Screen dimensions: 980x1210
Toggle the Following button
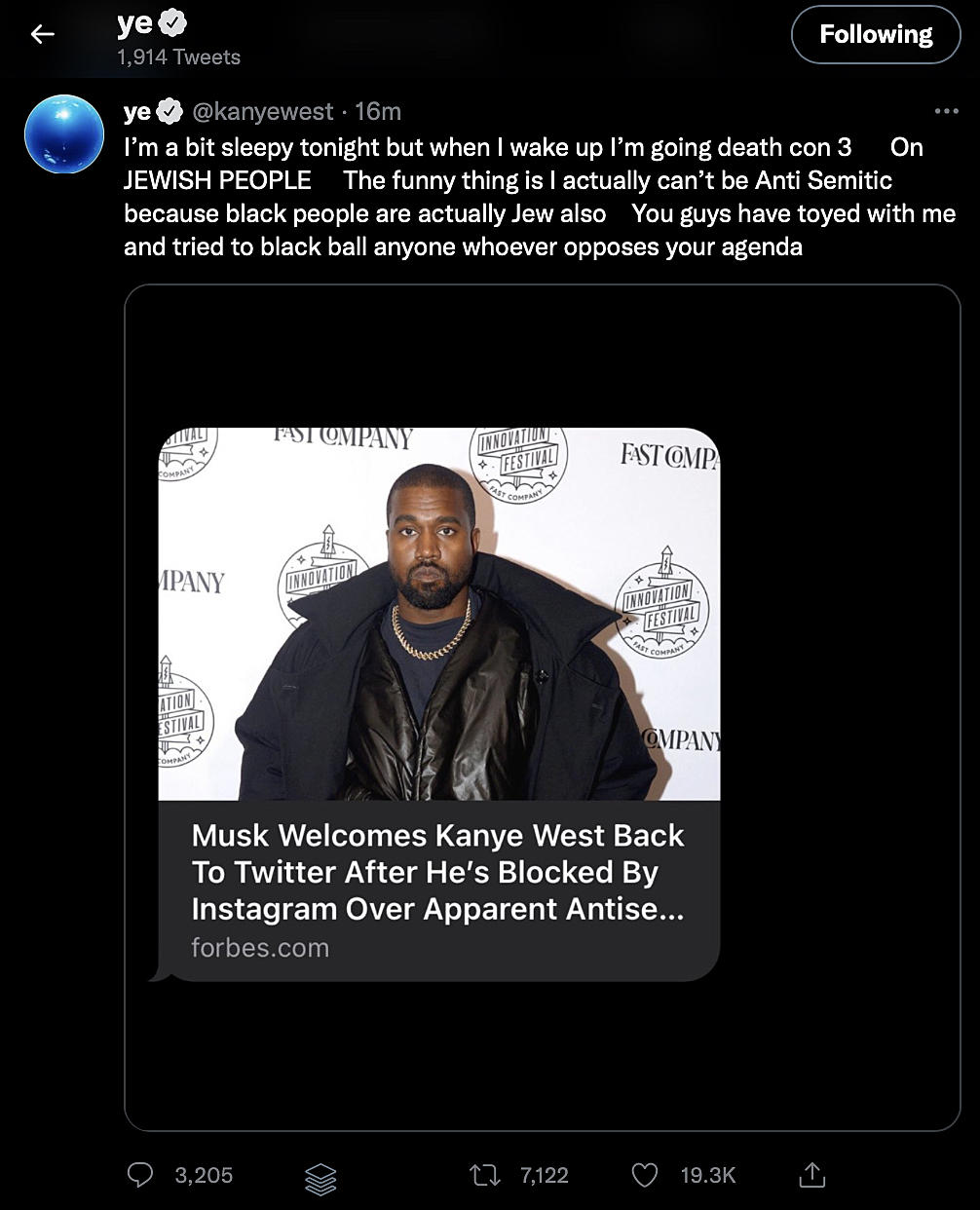click(876, 35)
